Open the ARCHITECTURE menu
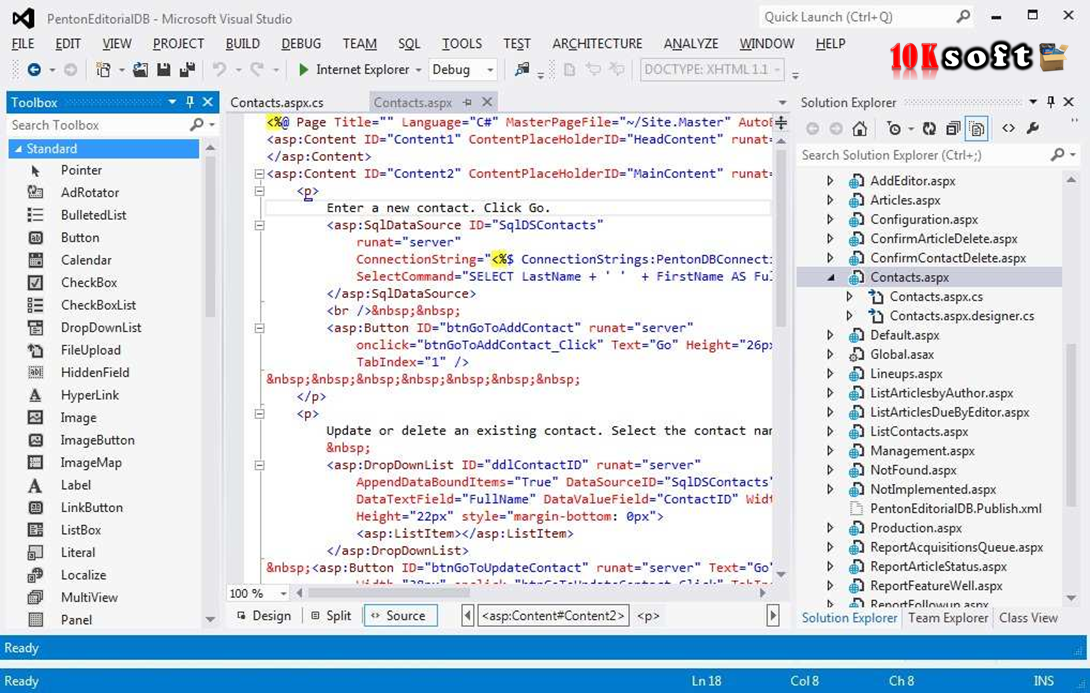Image resolution: width=1090 pixels, height=693 pixels. pos(597,44)
